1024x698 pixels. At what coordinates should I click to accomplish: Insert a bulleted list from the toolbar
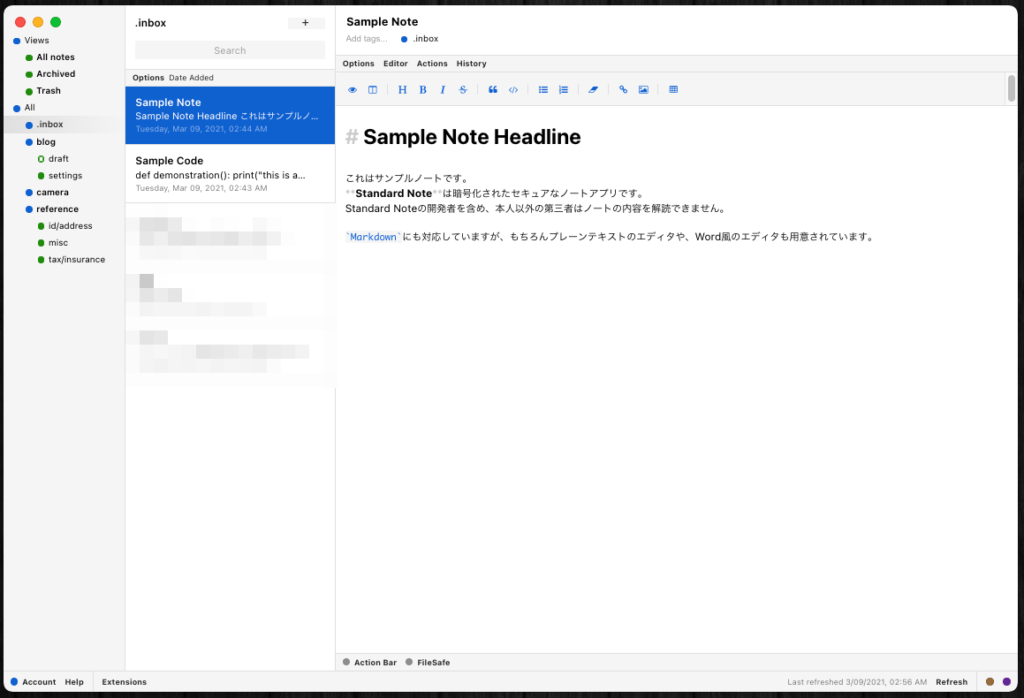(x=543, y=90)
